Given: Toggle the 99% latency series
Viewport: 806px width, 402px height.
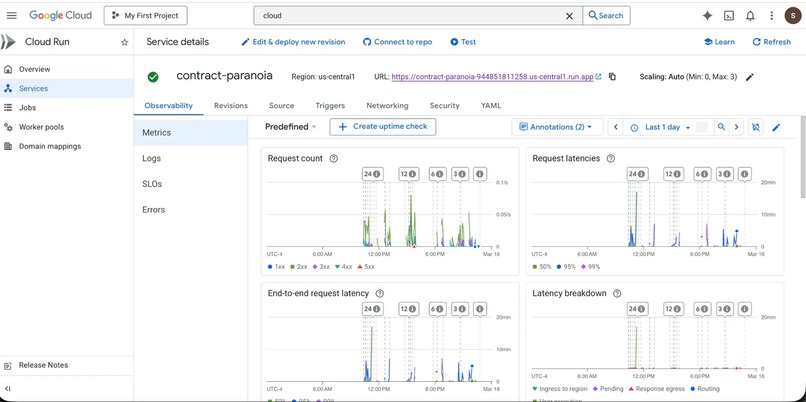Looking at the screenshot, I should click(x=590, y=267).
